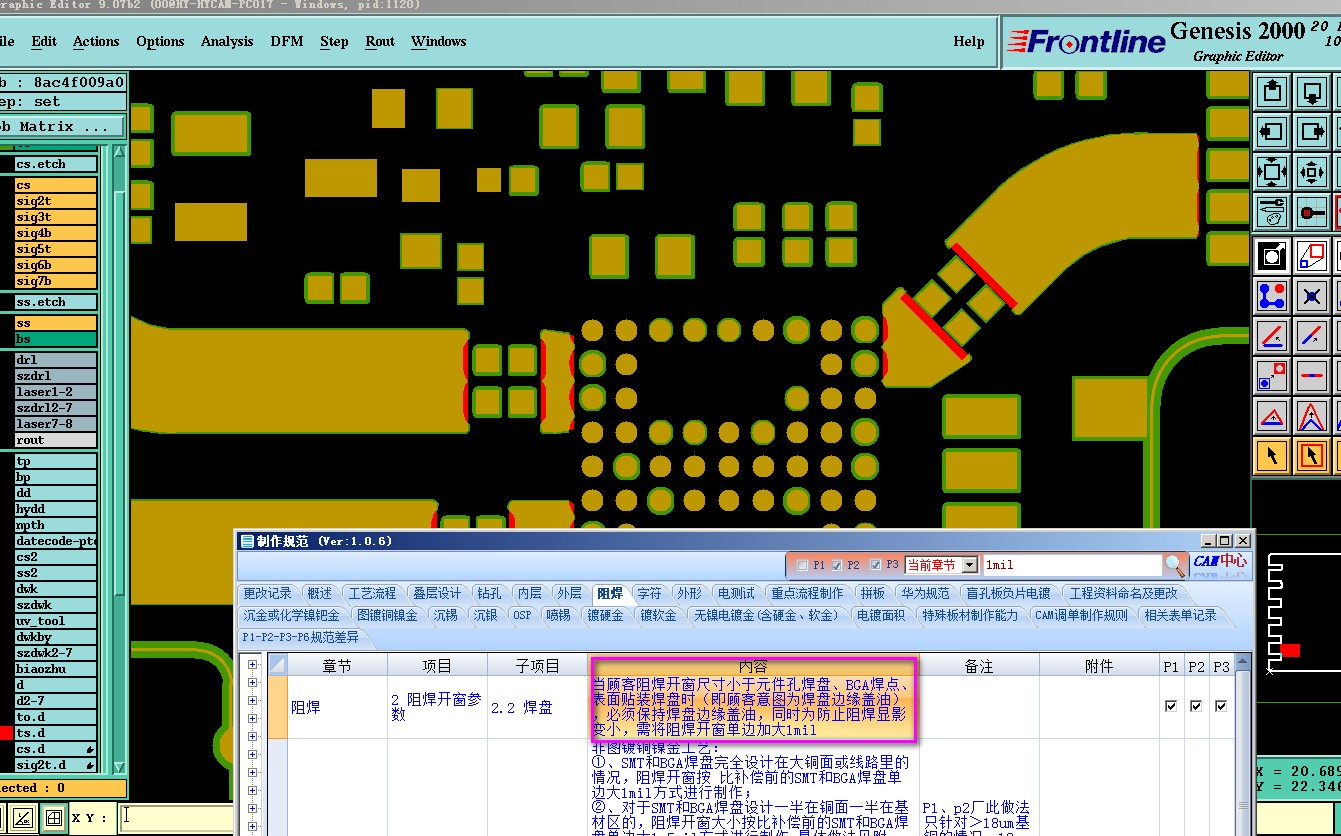This screenshot has width=1341, height=836.
Task: Click the 2.2 焊盘 cell
Action: (538, 707)
